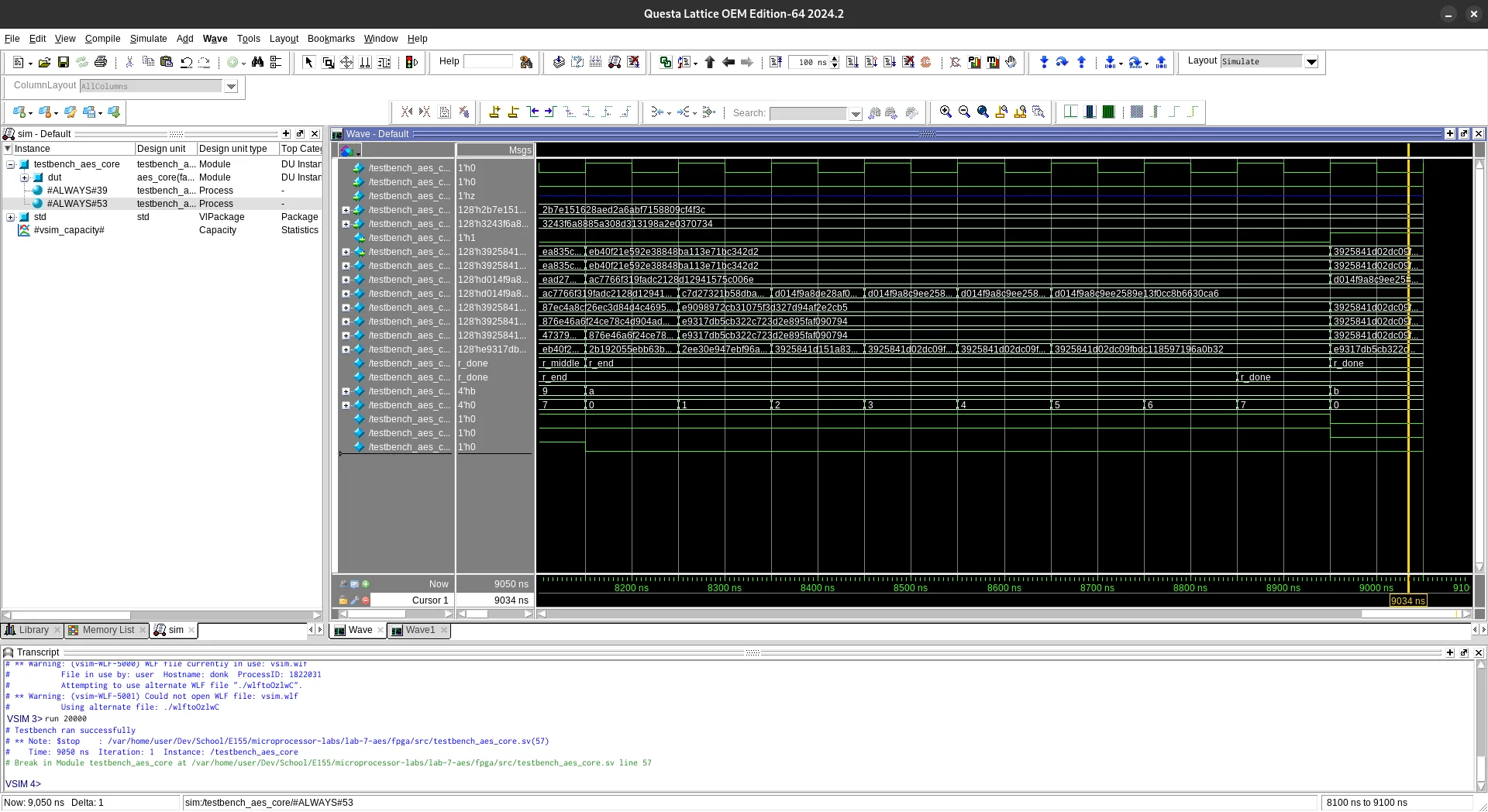Collapse the testbench_aes_core tree node
Image resolution: width=1488 pixels, height=812 pixels.
(11, 164)
